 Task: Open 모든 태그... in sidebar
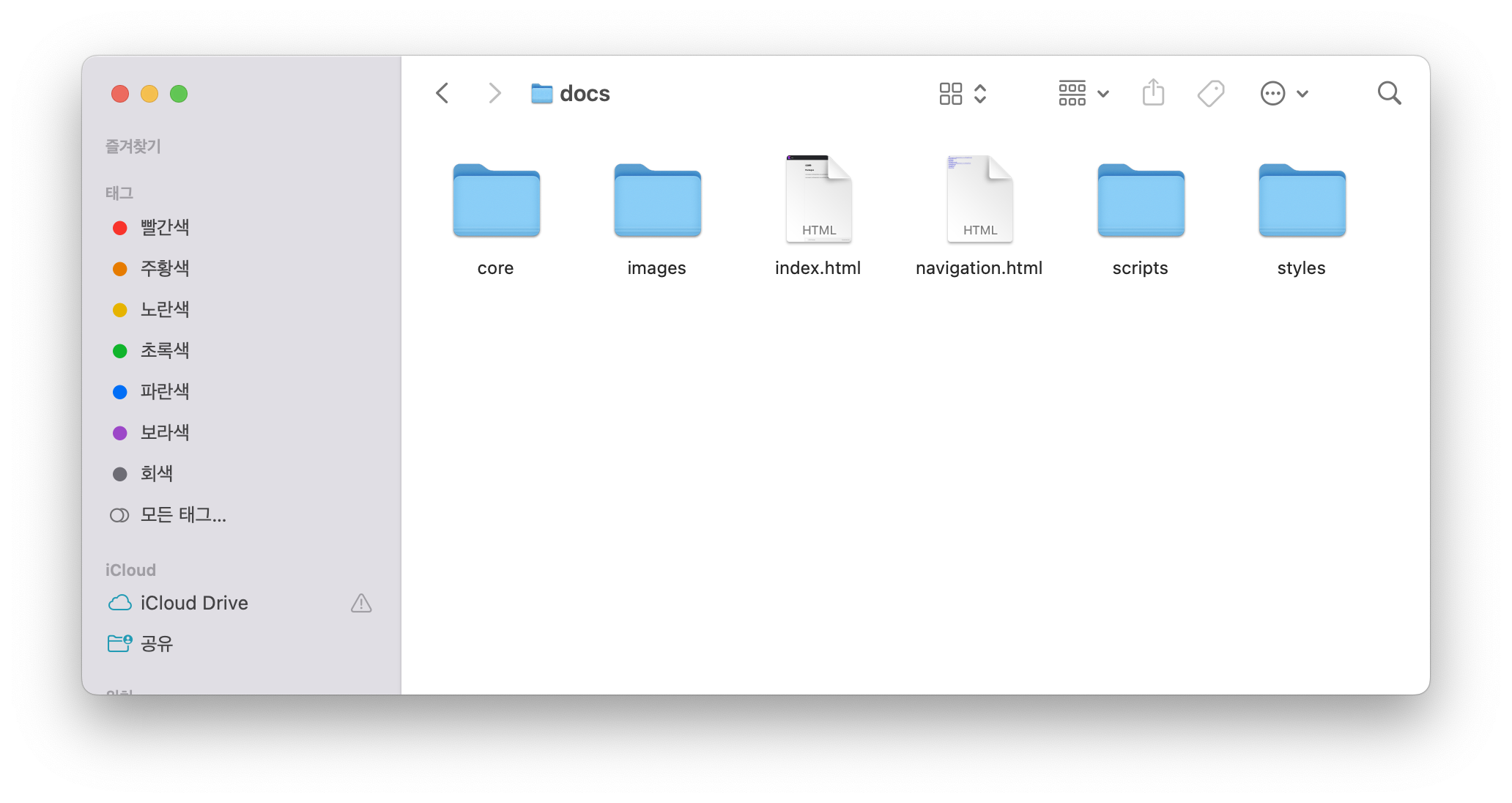point(183,515)
